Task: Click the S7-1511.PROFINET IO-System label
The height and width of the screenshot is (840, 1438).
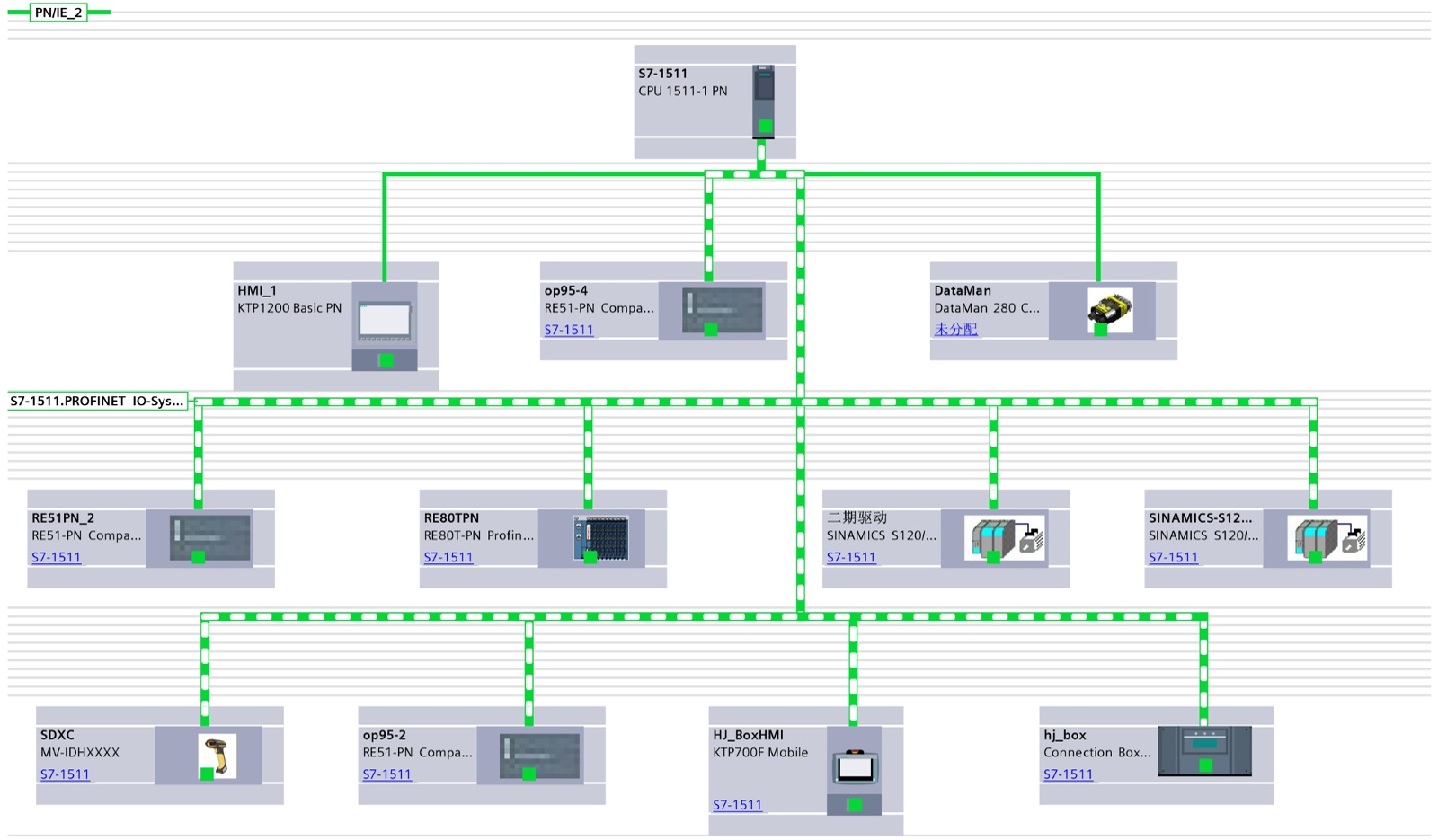Action: [x=97, y=401]
